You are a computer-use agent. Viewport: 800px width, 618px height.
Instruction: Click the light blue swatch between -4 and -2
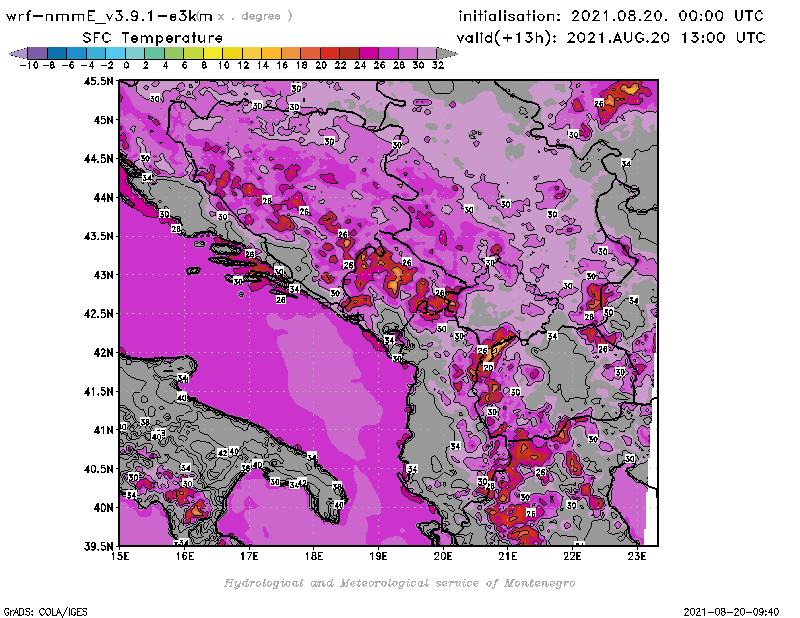click(96, 53)
